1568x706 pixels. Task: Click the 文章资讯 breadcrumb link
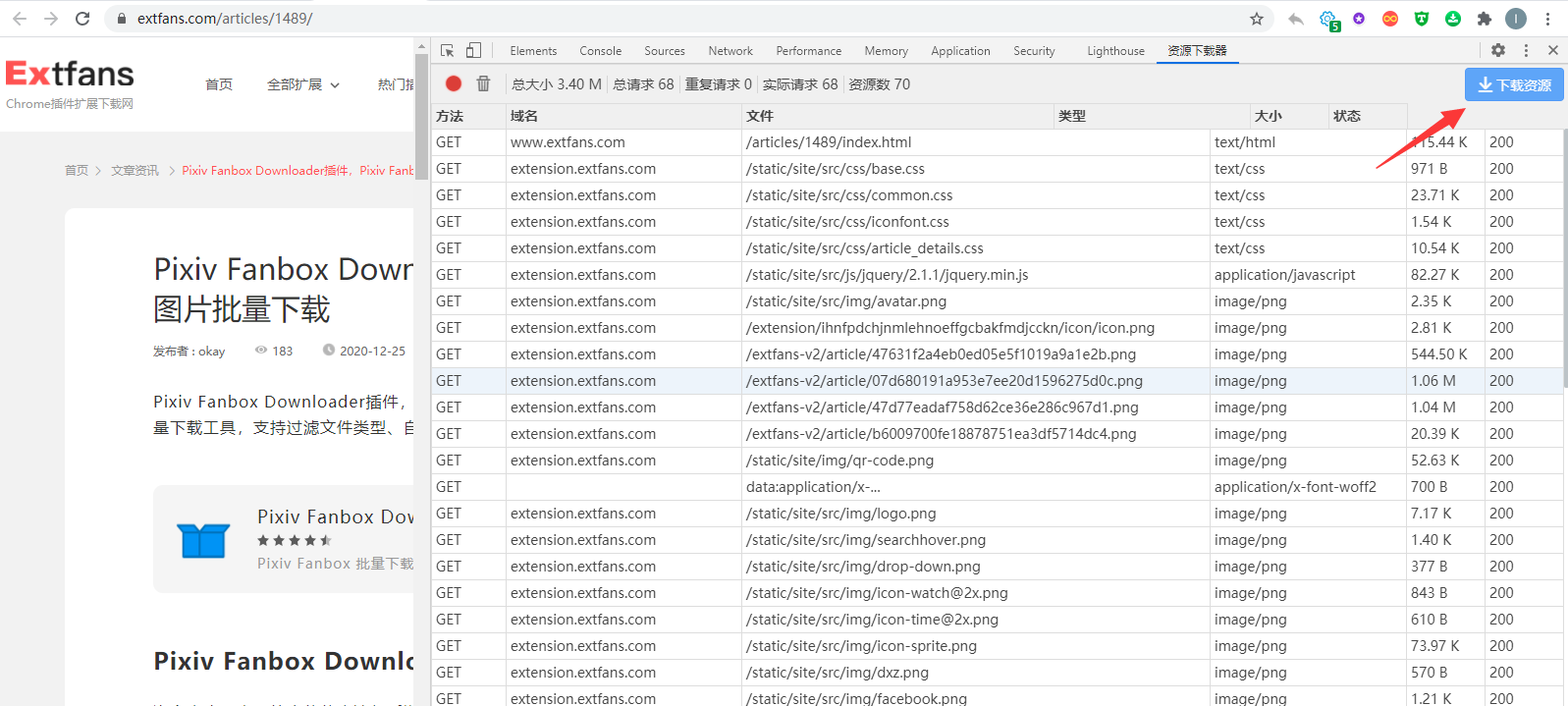tap(135, 170)
